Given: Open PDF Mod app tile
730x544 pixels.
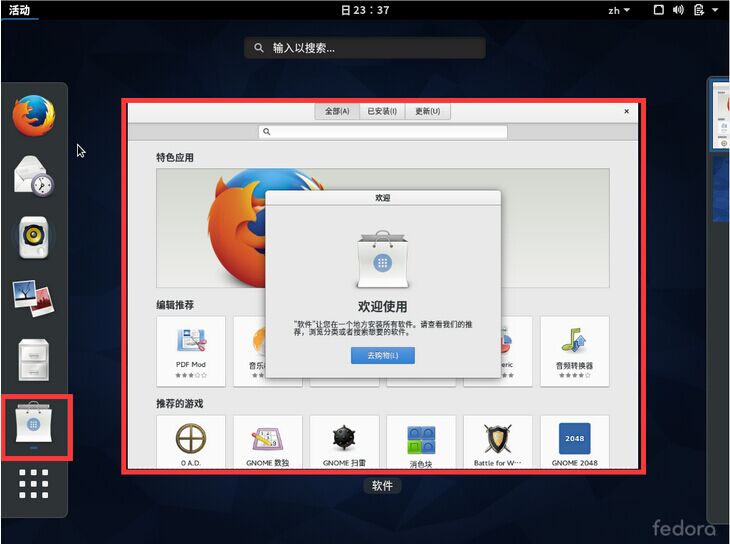Looking at the screenshot, I should [x=191, y=352].
